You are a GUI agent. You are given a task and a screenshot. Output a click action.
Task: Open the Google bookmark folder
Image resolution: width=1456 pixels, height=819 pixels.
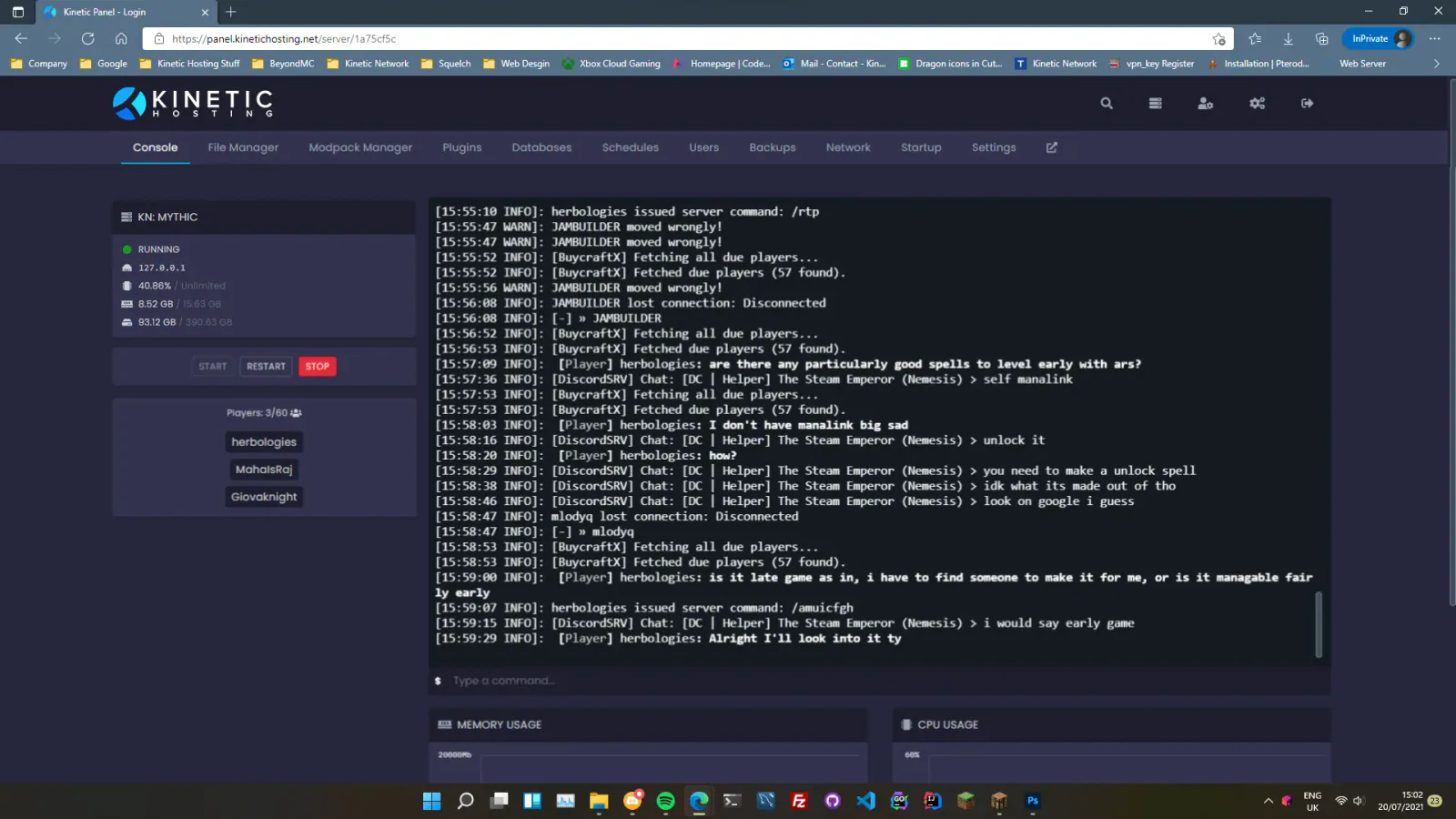pyautogui.click(x=104, y=64)
